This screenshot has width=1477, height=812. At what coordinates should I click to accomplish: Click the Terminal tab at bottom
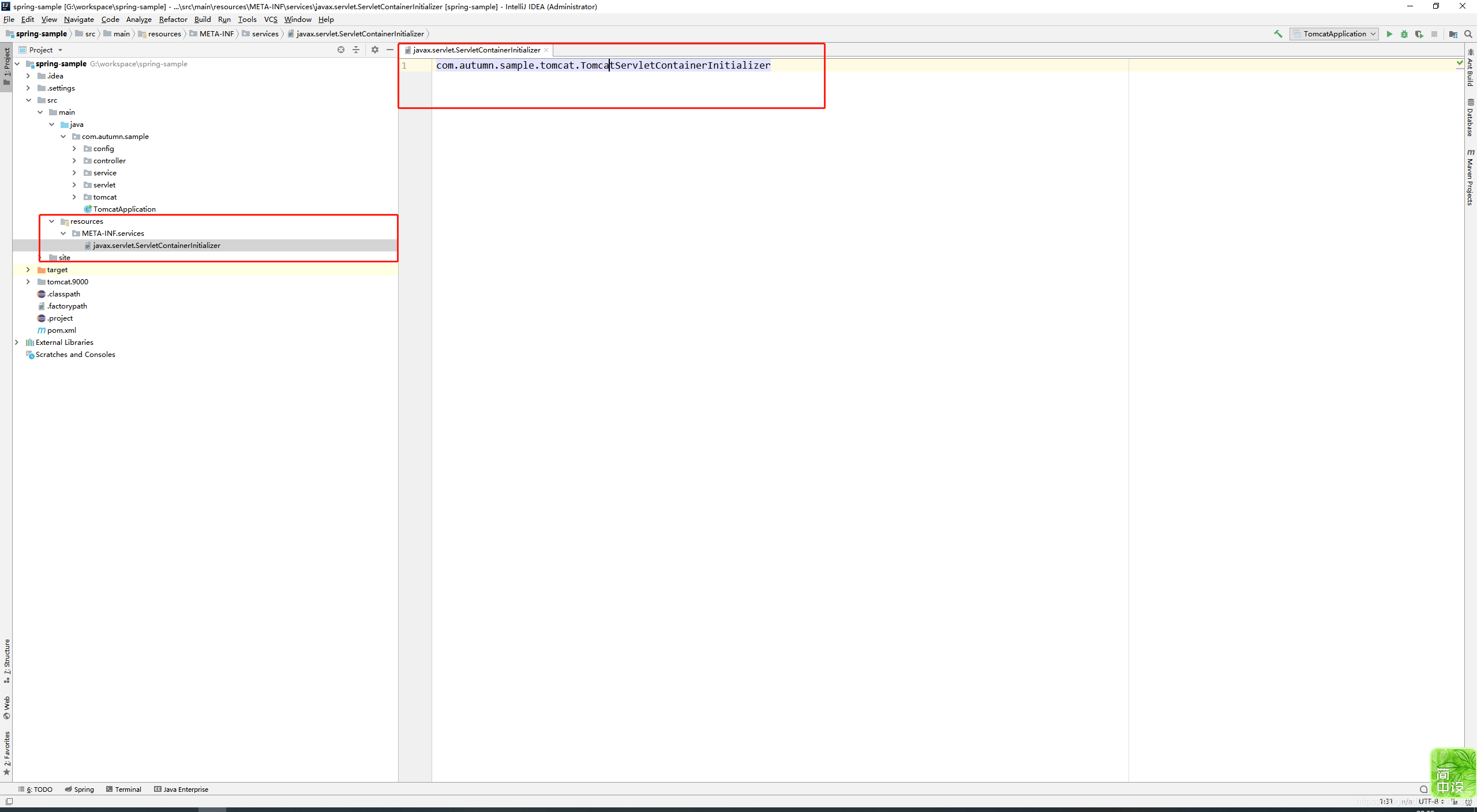tap(127, 789)
